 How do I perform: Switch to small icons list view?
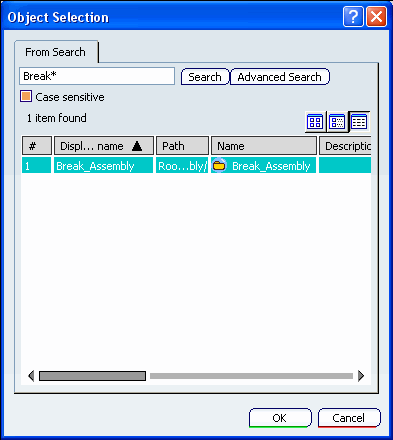(337, 122)
